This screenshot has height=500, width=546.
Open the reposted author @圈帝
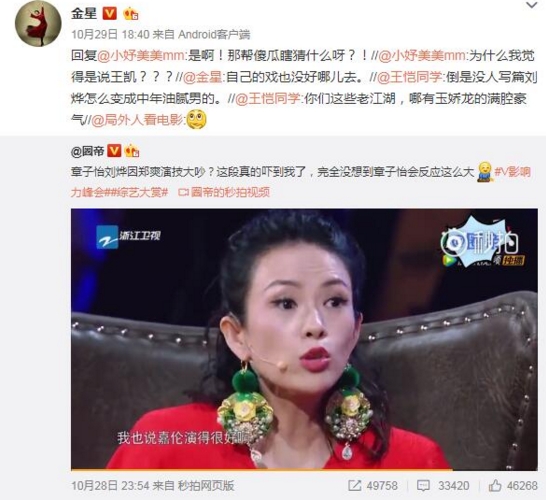(87, 151)
